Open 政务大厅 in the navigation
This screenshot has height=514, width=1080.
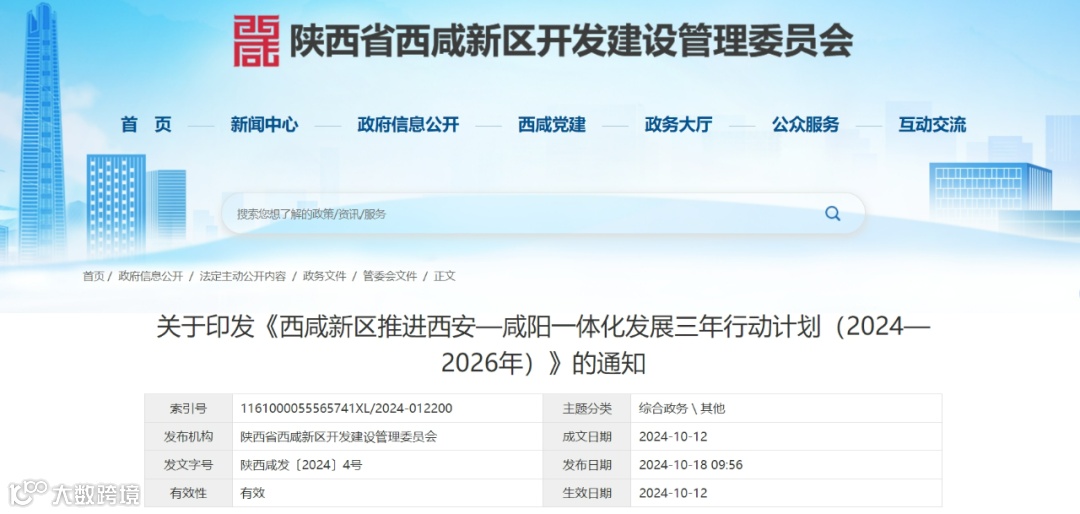[x=678, y=125]
